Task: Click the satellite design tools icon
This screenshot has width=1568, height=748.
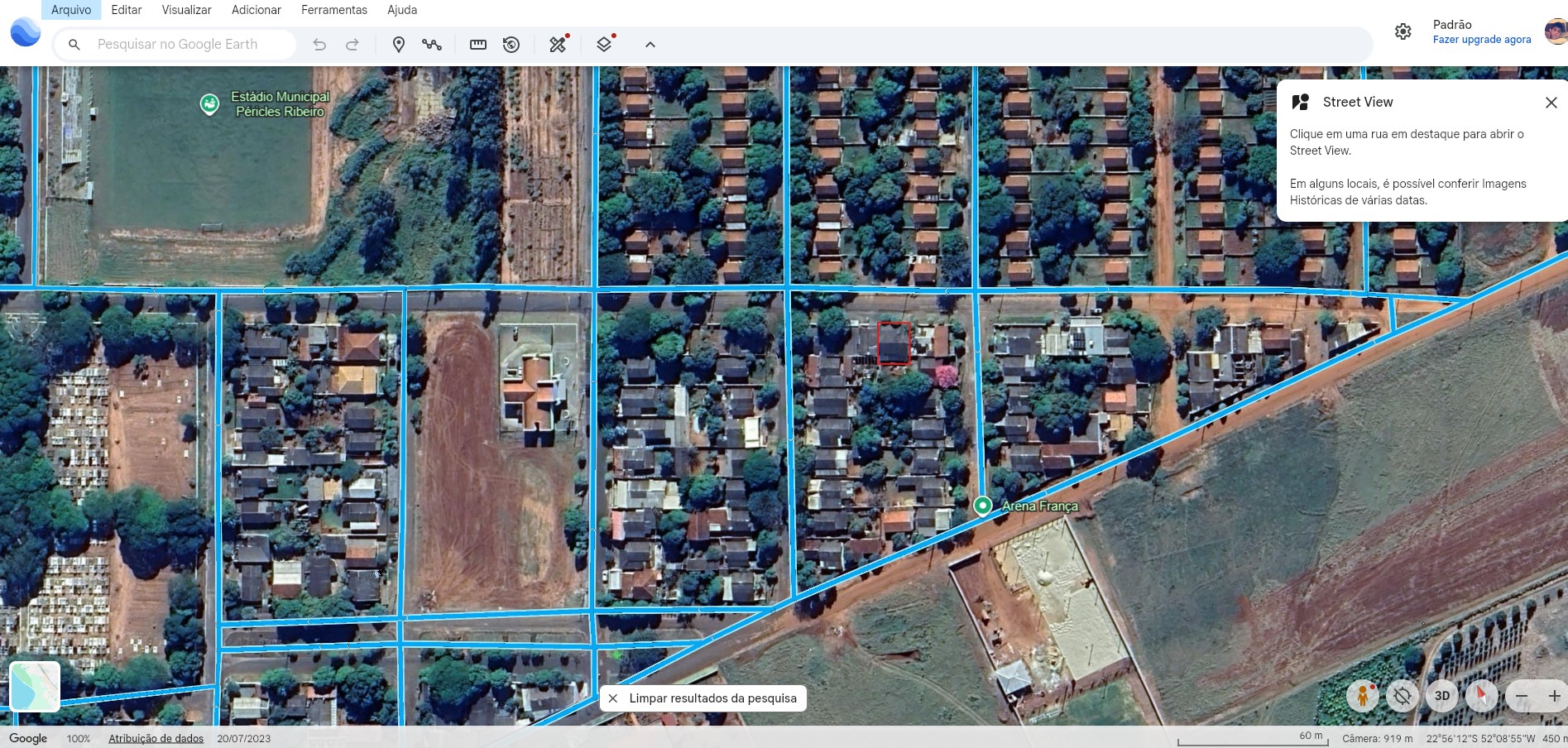Action: [x=559, y=45]
